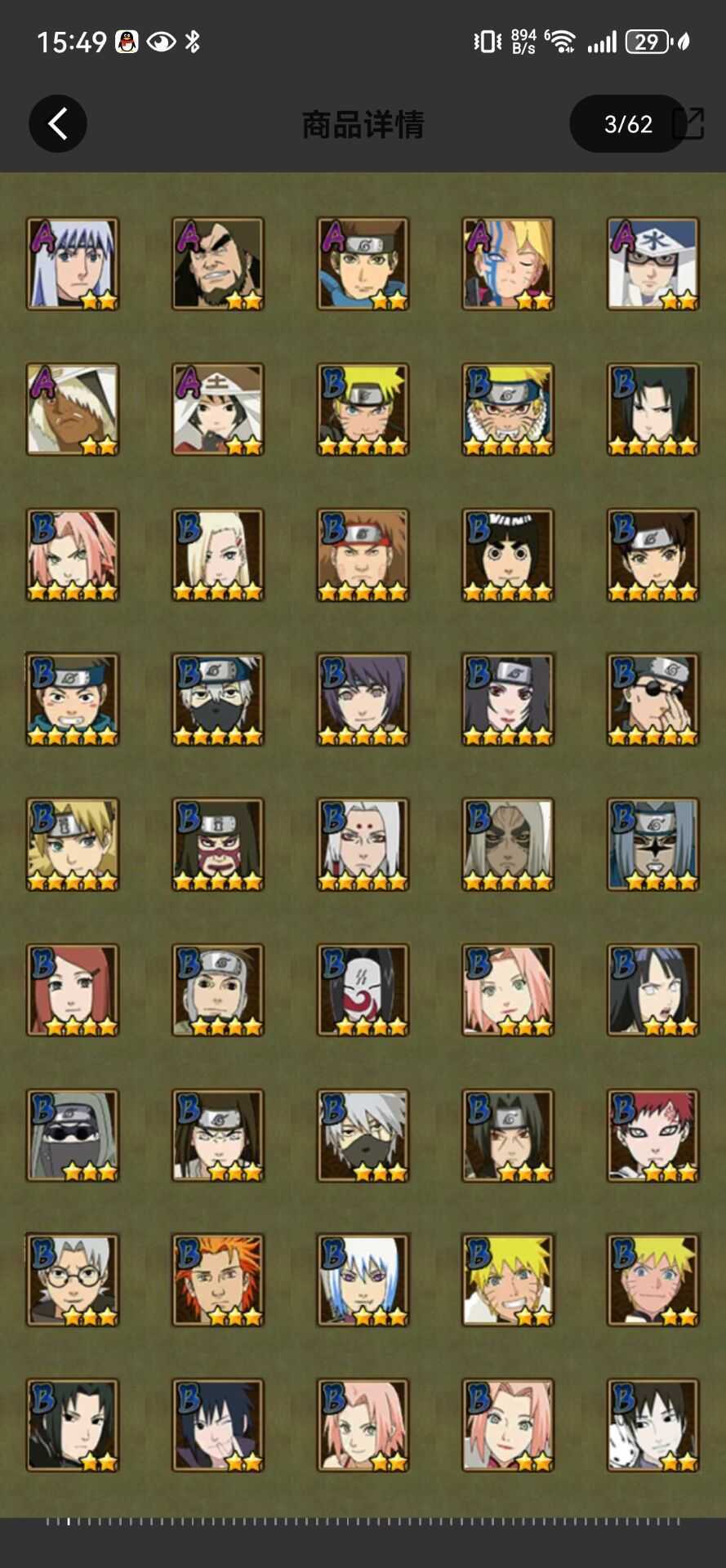Image resolution: width=726 pixels, height=1568 pixels.
Task: Select B-rank character with round sunglasses
Action: coord(653,700)
